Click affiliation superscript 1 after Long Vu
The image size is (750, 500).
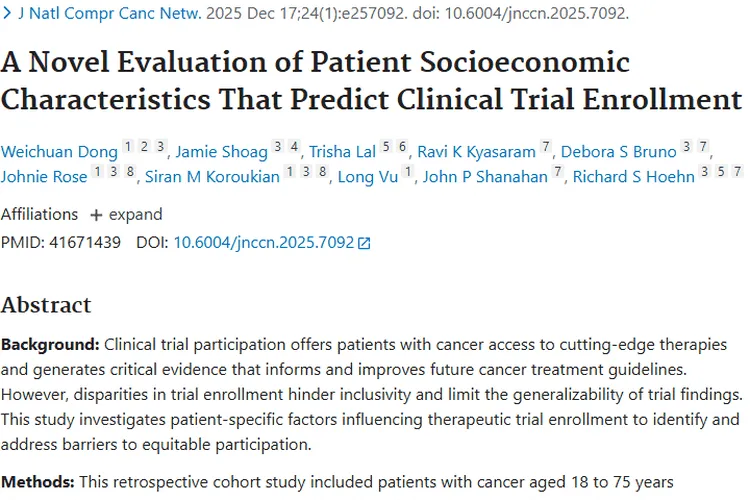pos(408,173)
